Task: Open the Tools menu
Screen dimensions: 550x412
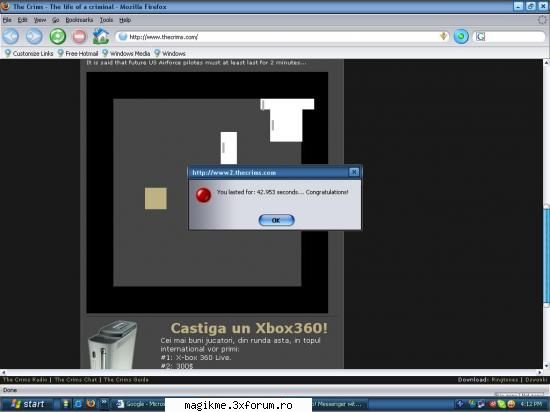Action: pos(106,20)
